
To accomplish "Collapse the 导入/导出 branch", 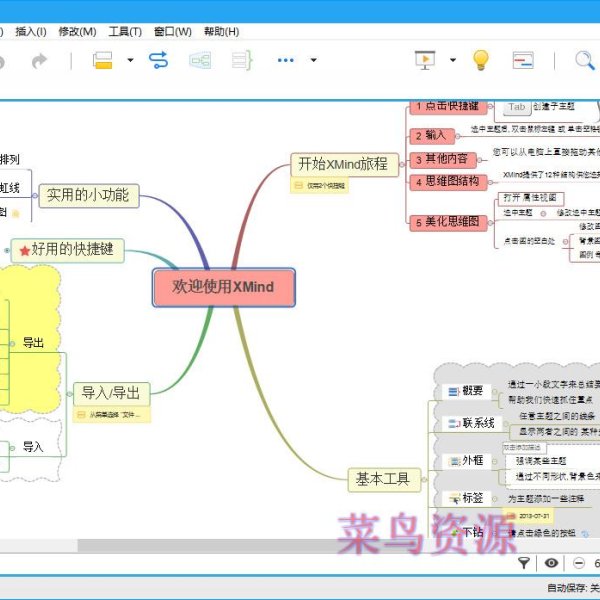I will tap(69, 394).
